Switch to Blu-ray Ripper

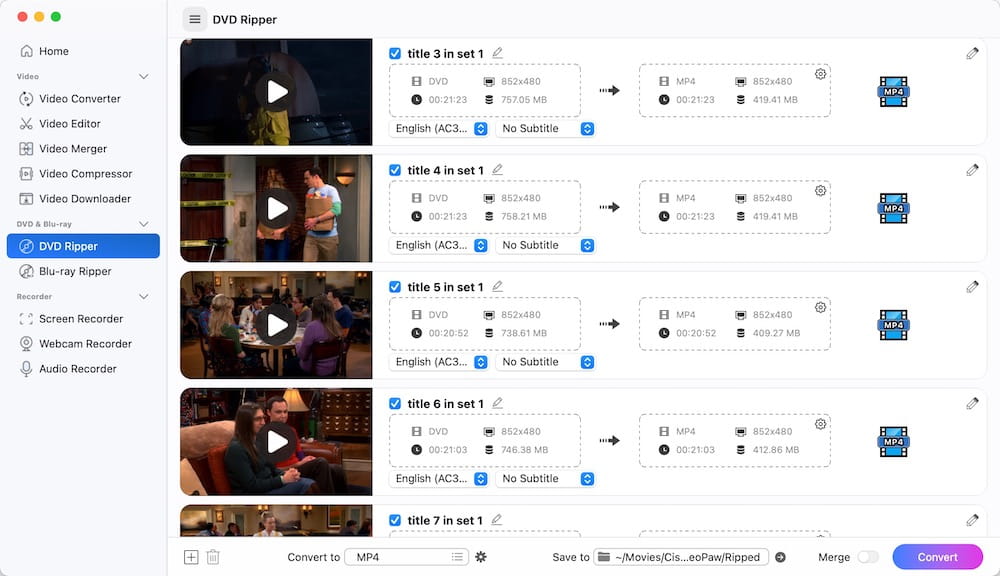pos(75,271)
